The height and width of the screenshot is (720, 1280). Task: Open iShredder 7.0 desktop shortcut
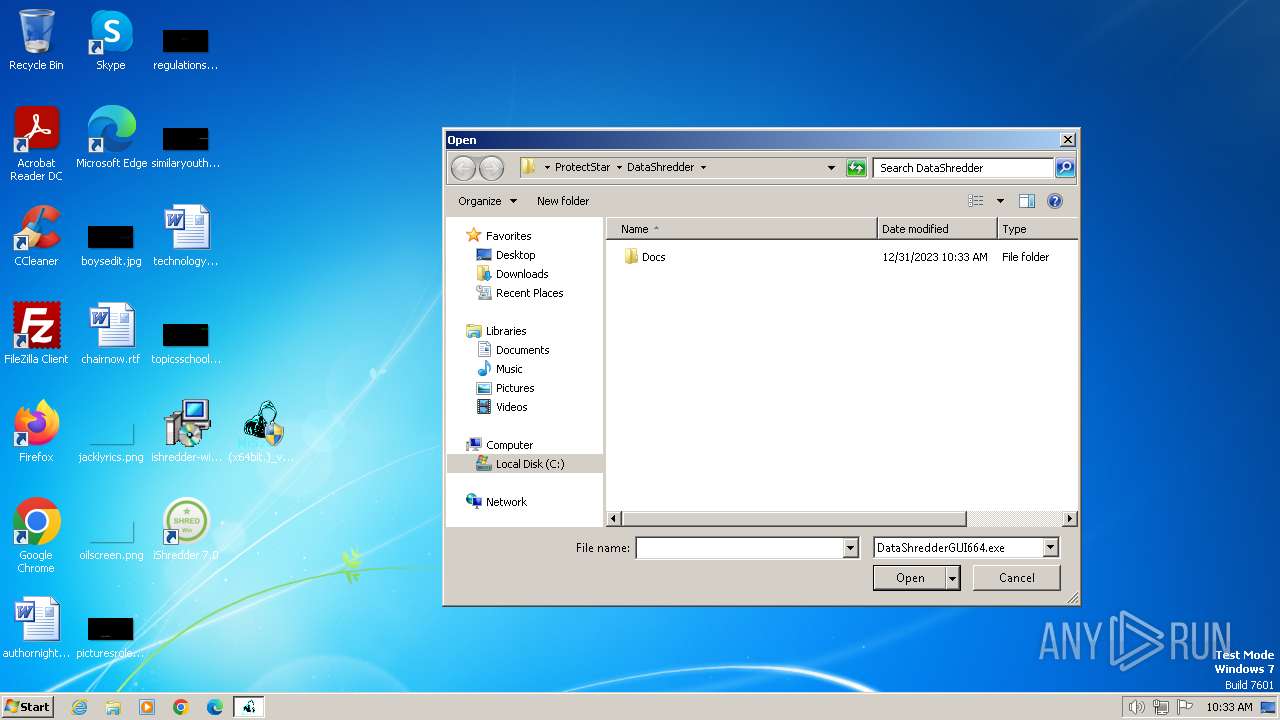pos(186,530)
